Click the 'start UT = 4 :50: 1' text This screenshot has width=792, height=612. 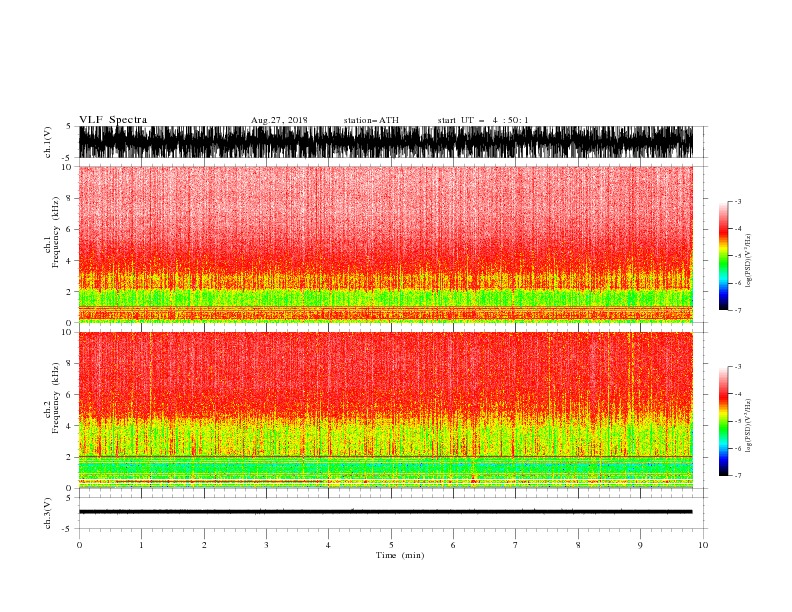pyautogui.click(x=482, y=120)
